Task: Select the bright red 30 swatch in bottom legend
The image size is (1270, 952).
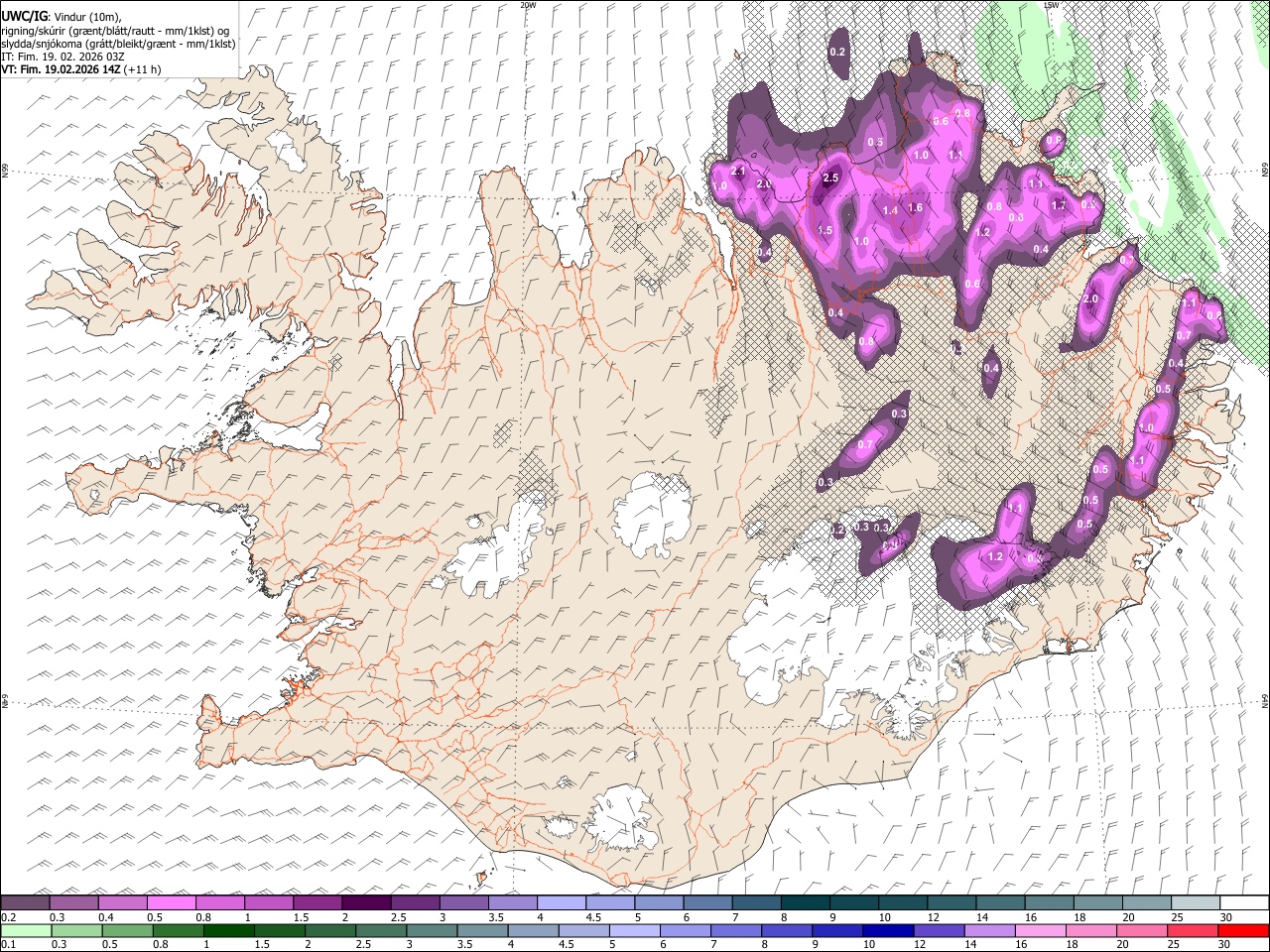Action: click(x=1242, y=931)
